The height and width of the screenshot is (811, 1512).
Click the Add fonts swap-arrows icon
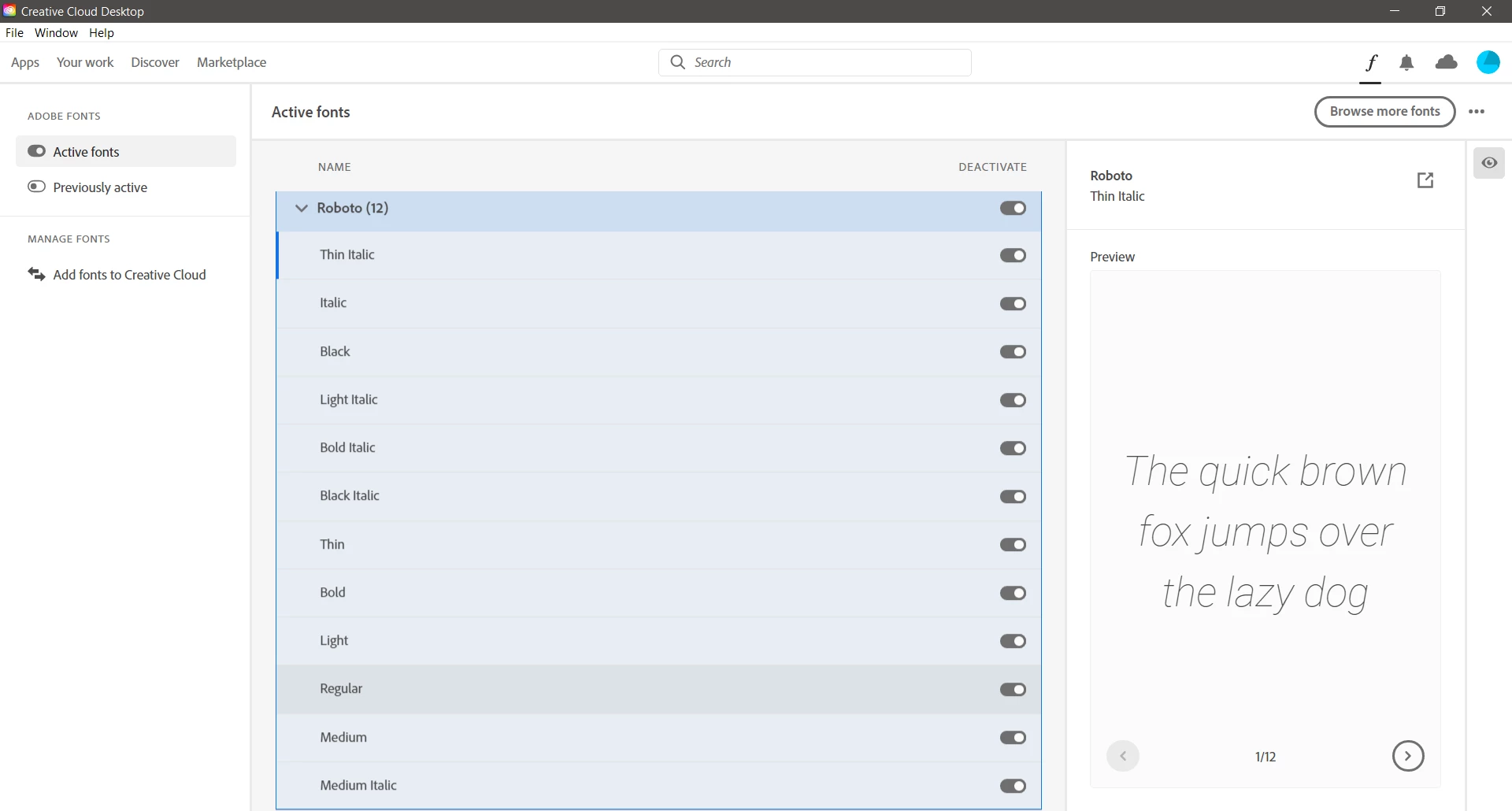point(36,274)
